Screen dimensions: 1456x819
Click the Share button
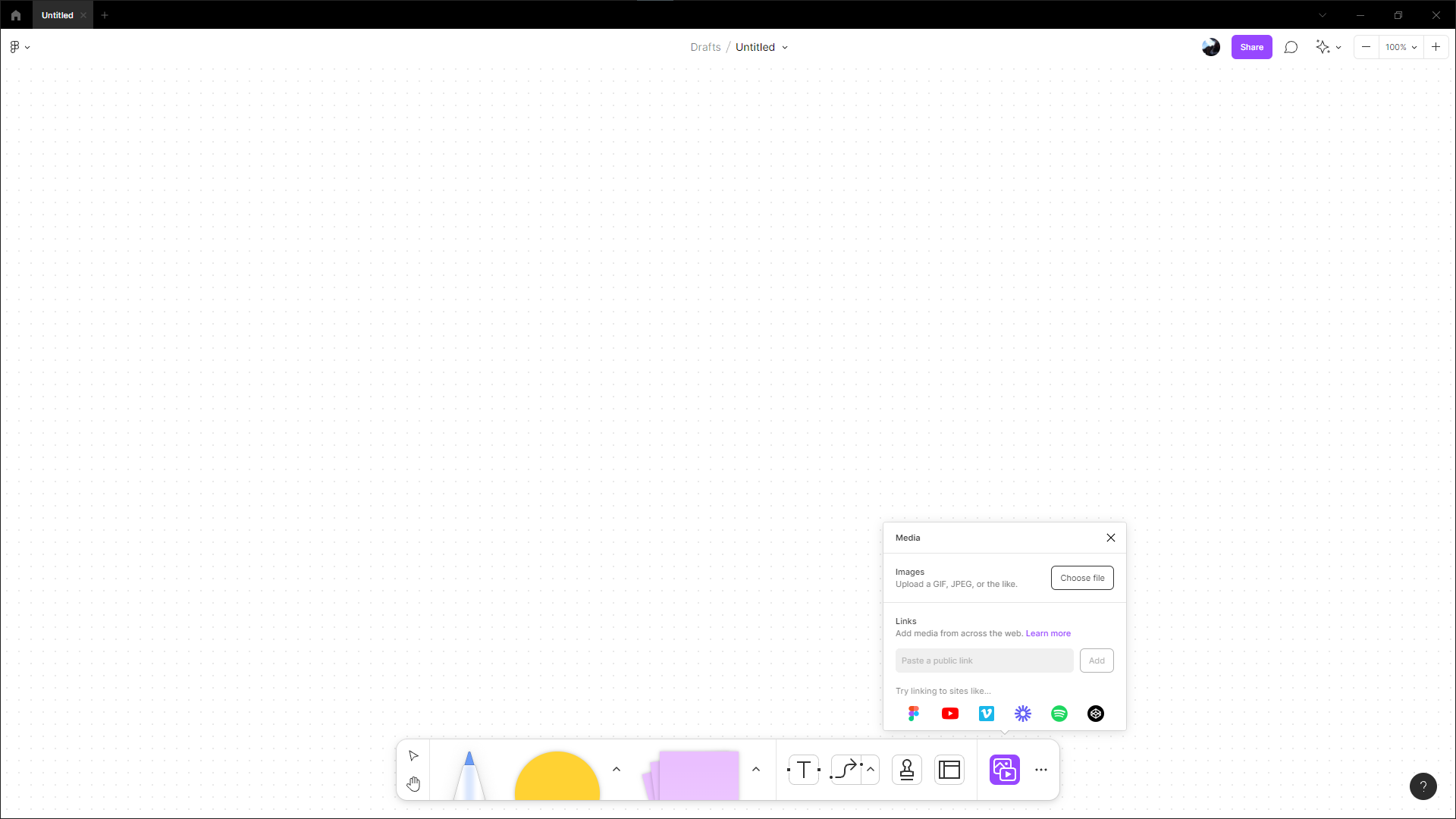[x=1251, y=47]
